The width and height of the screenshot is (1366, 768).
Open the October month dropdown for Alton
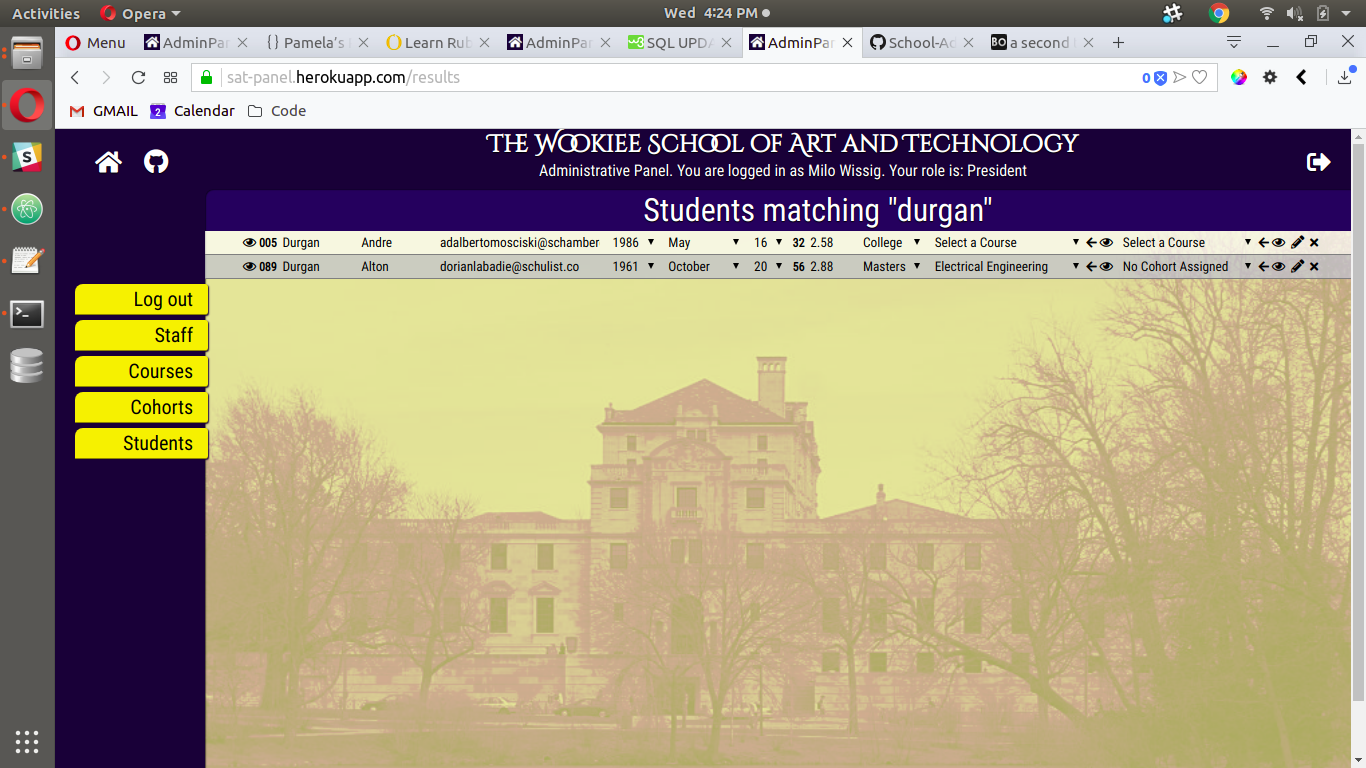(x=704, y=266)
